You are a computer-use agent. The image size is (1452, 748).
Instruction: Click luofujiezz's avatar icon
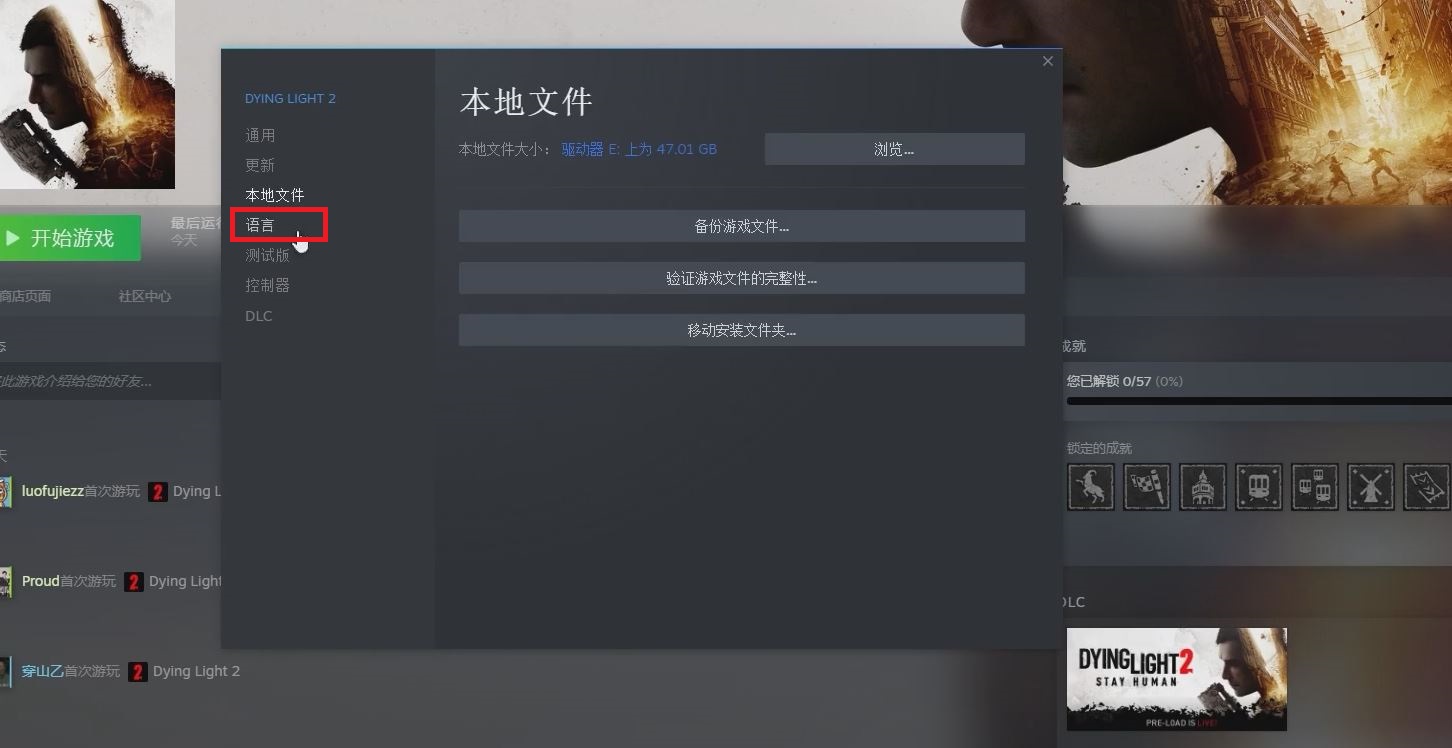5,492
